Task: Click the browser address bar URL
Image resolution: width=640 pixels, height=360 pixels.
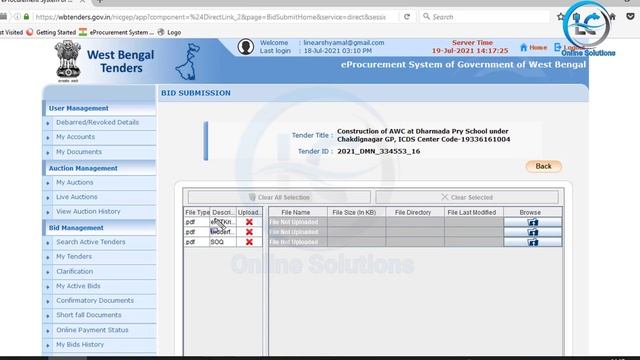Action: [210, 17]
